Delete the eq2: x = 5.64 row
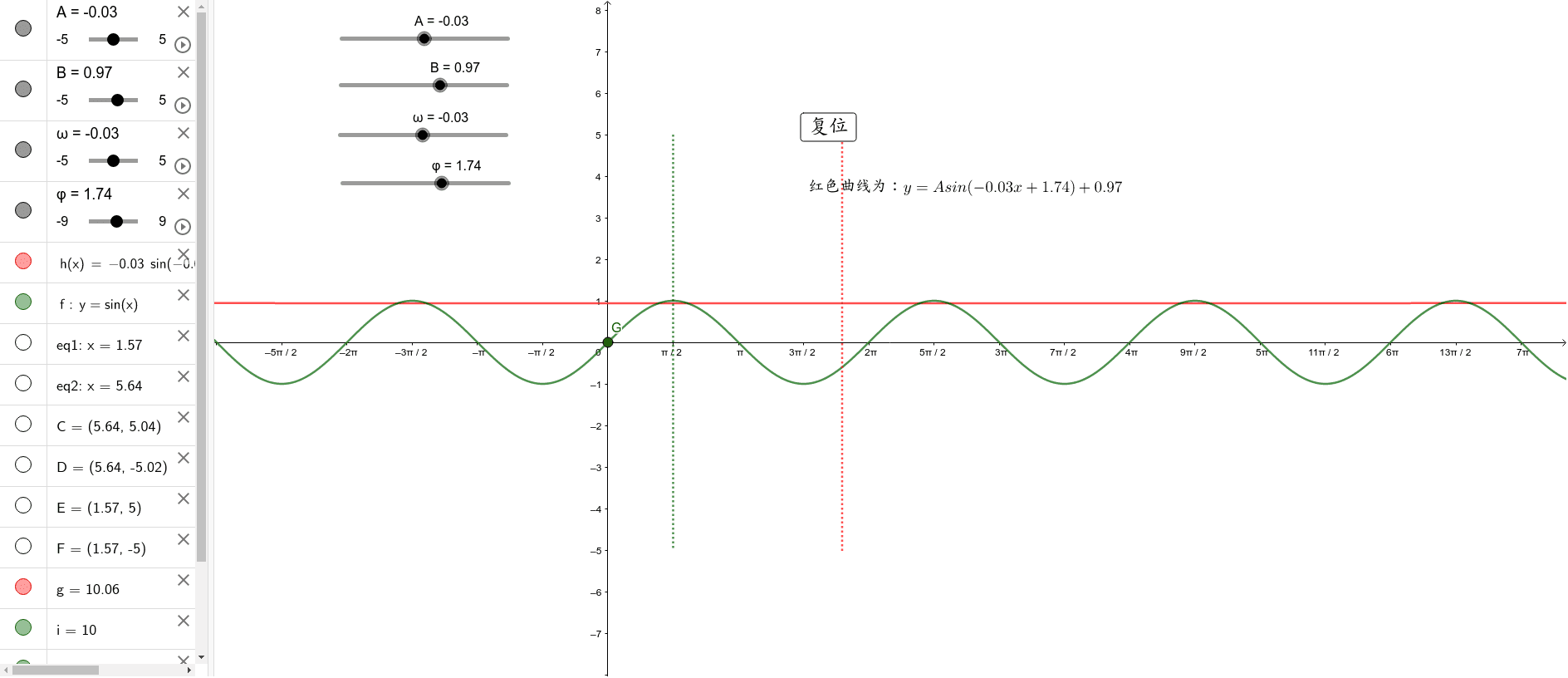1568x678 pixels. pyautogui.click(x=184, y=376)
